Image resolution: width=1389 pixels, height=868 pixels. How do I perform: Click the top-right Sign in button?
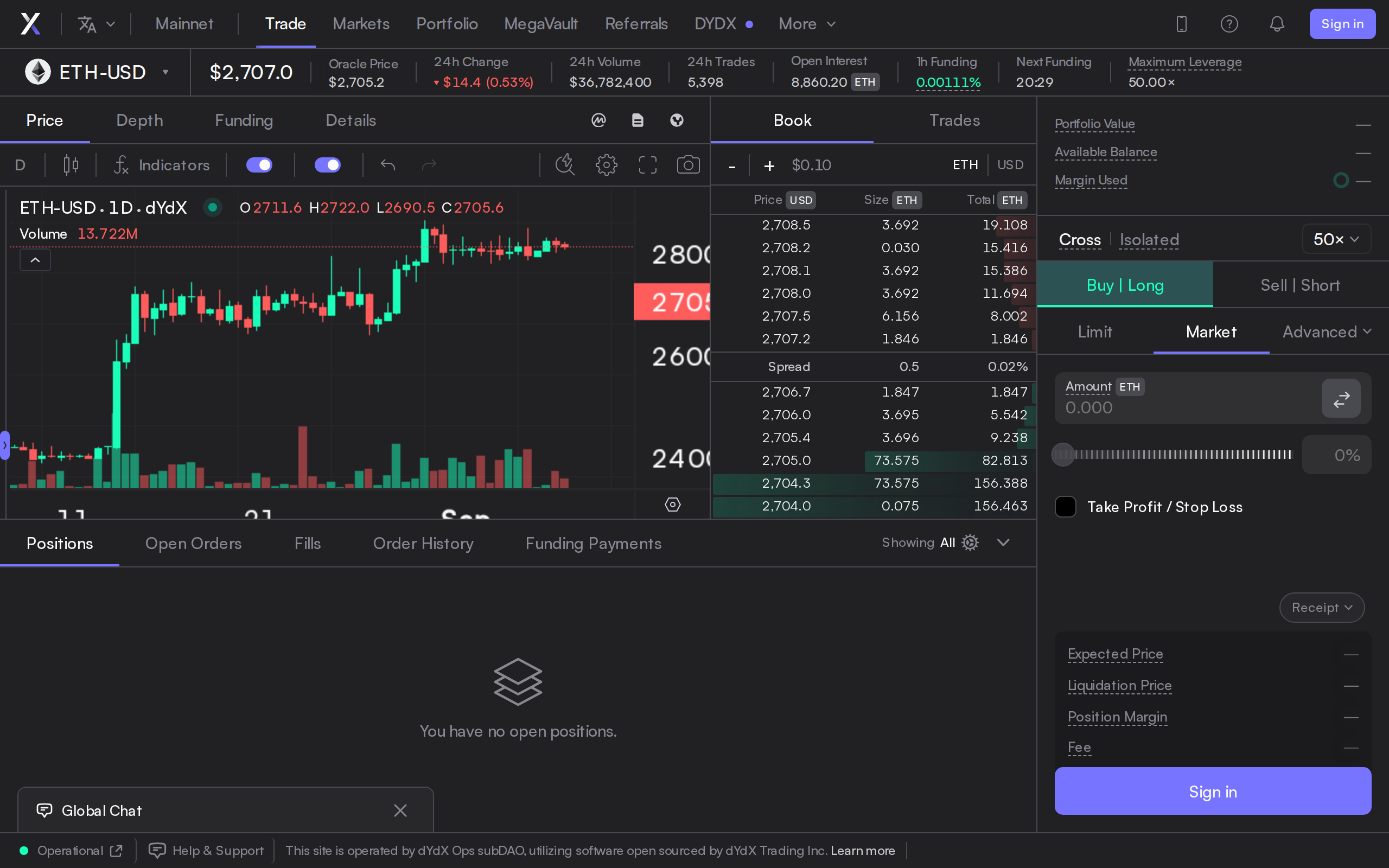coord(1342,24)
